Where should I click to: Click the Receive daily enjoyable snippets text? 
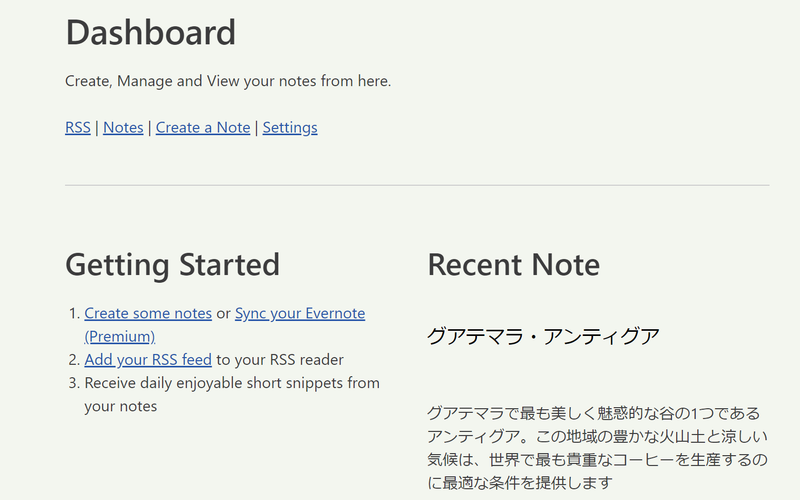(232, 383)
